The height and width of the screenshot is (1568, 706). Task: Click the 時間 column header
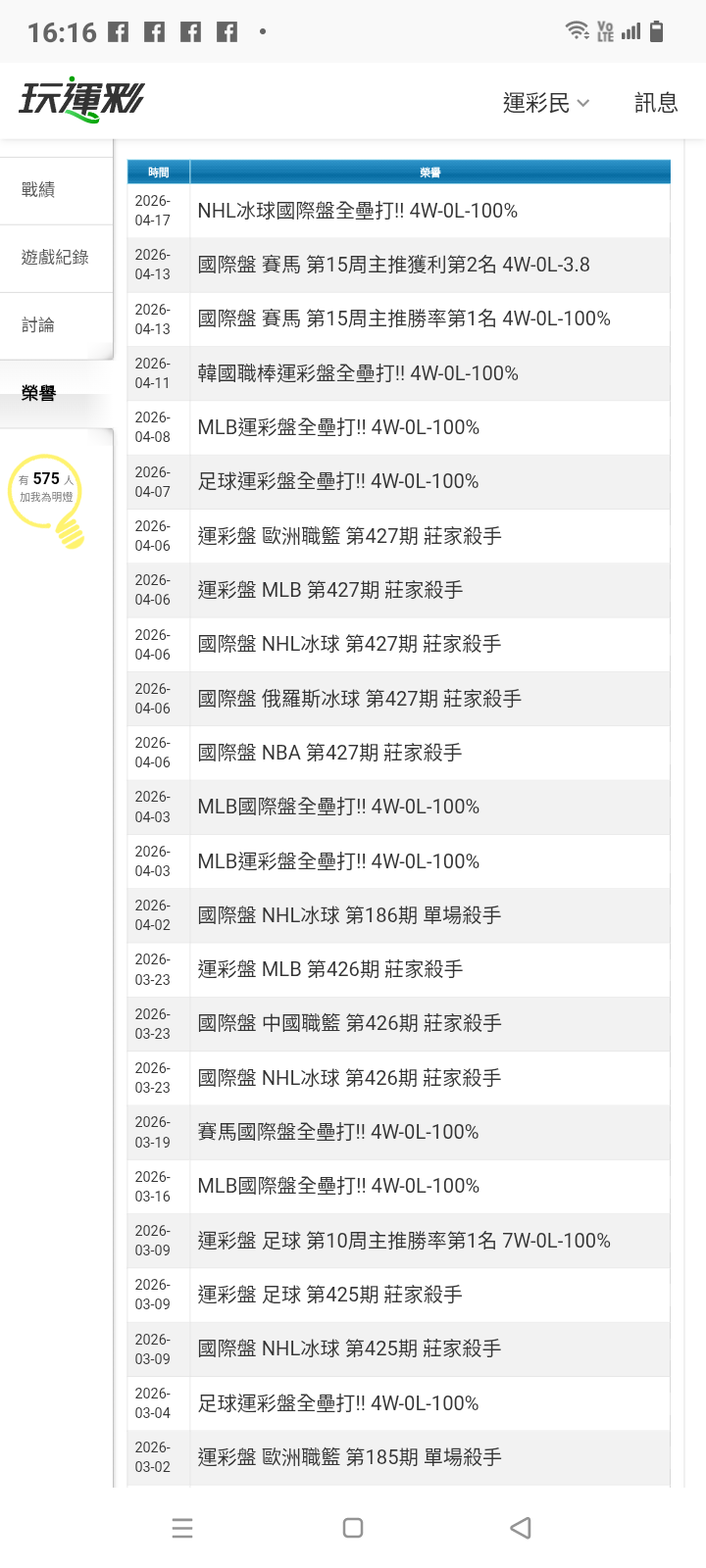tap(158, 172)
